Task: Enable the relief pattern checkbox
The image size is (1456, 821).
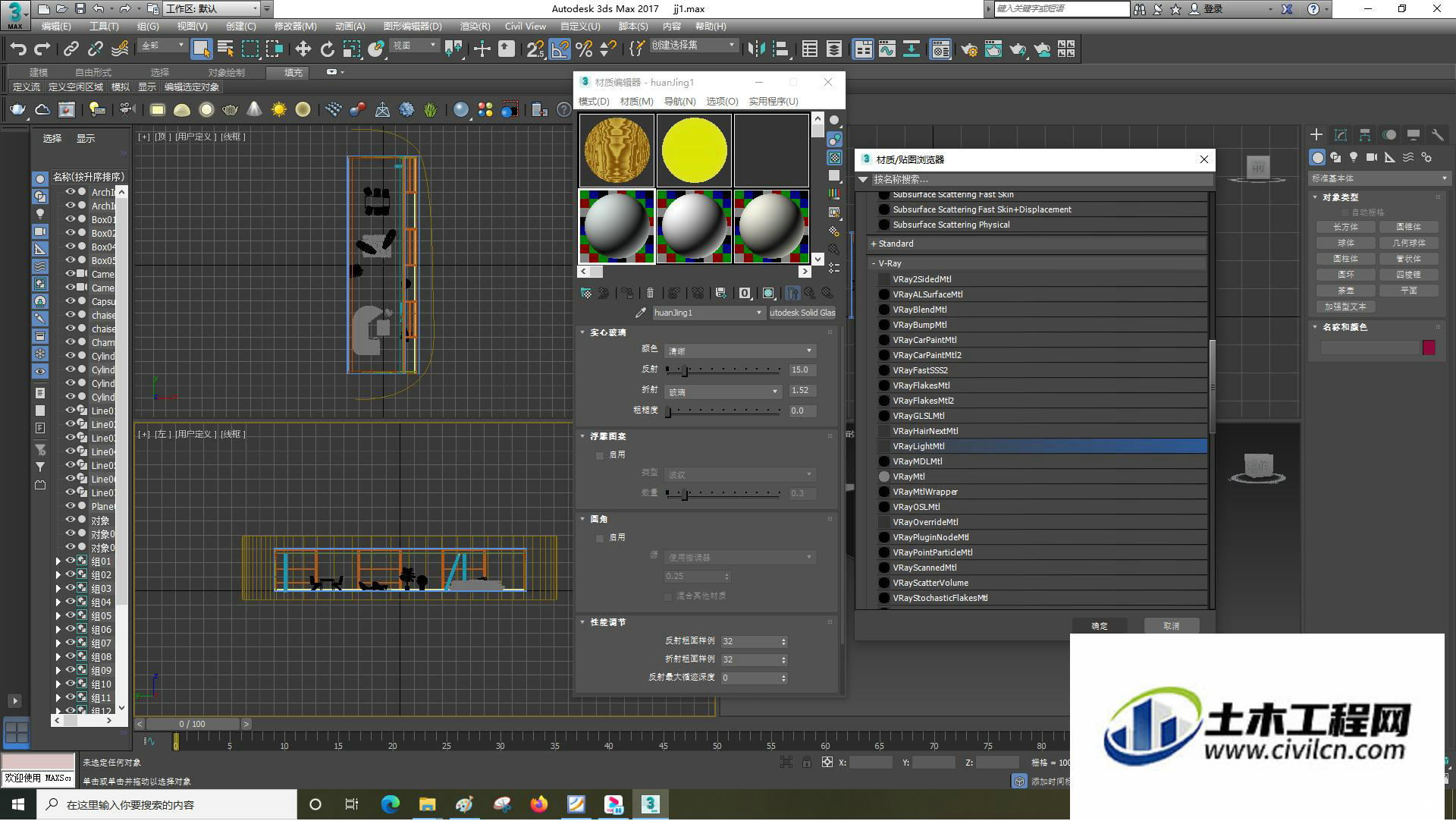Action: click(x=600, y=455)
